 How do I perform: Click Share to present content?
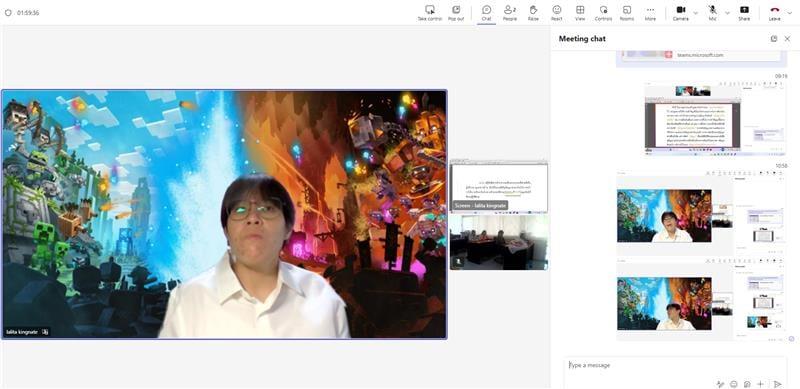coord(744,13)
